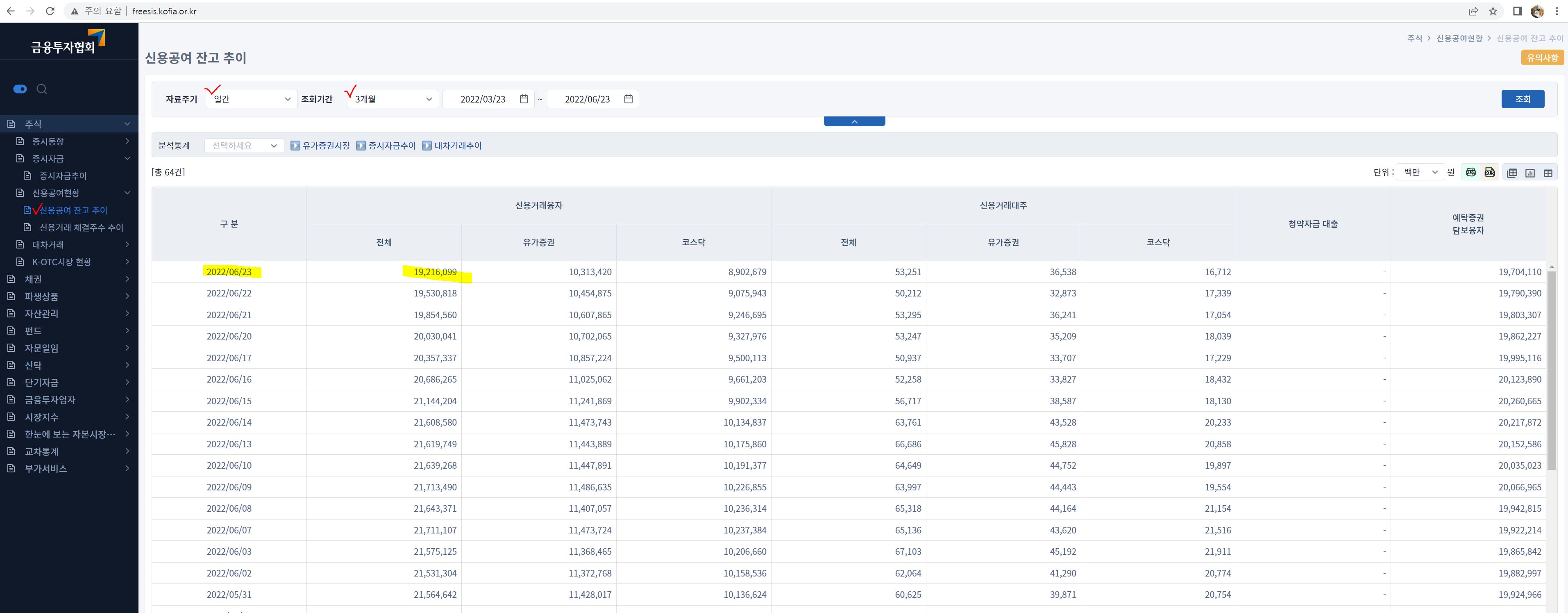Open start date calendar picker icon
Image resolution: width=1568 pixels, height=613 pixels.
(x=524, y=99)
